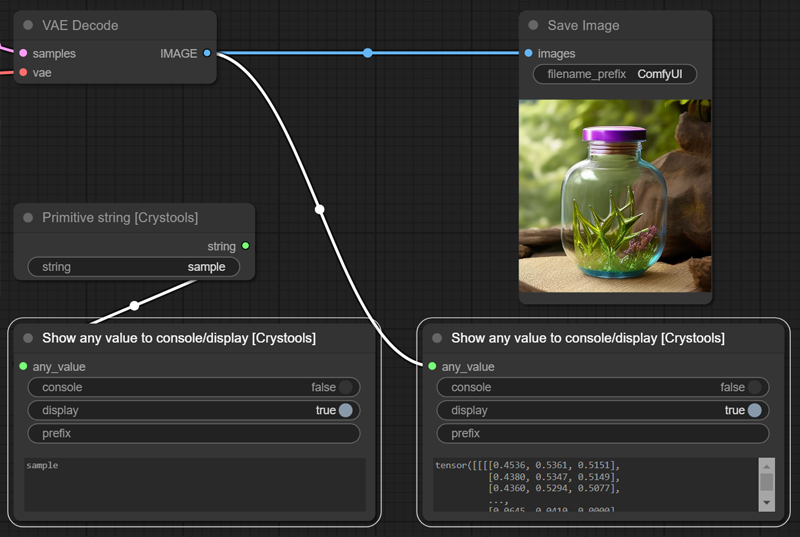Click the blue IMAGE output port
The width and height of the screenshot is (800, 537).
pos(207,53)
